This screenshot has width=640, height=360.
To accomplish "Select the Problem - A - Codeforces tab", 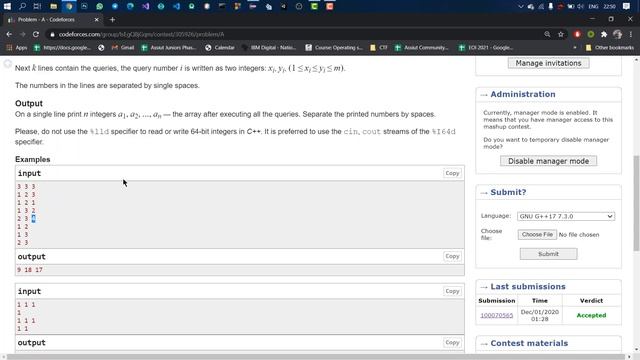I will [53, 19].
